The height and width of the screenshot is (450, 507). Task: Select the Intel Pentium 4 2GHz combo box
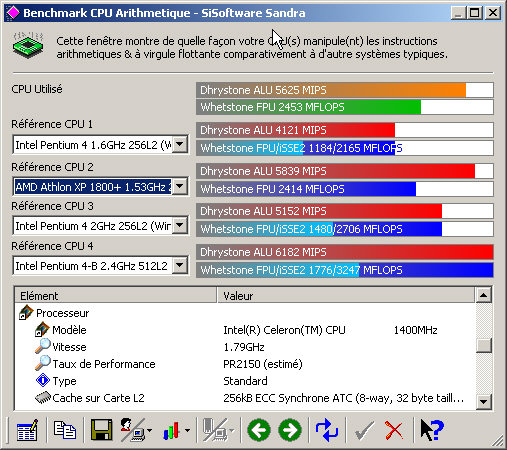click(x=100, y=226)
